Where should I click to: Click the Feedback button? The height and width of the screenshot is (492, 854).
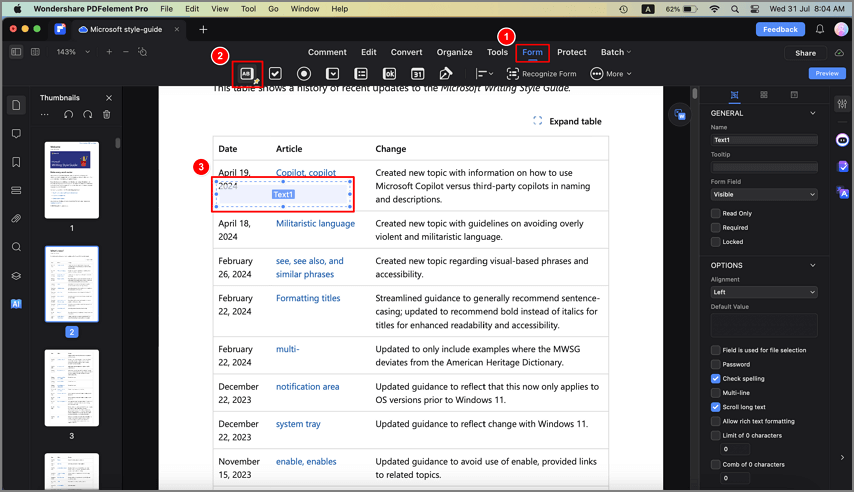coord(780,29)
